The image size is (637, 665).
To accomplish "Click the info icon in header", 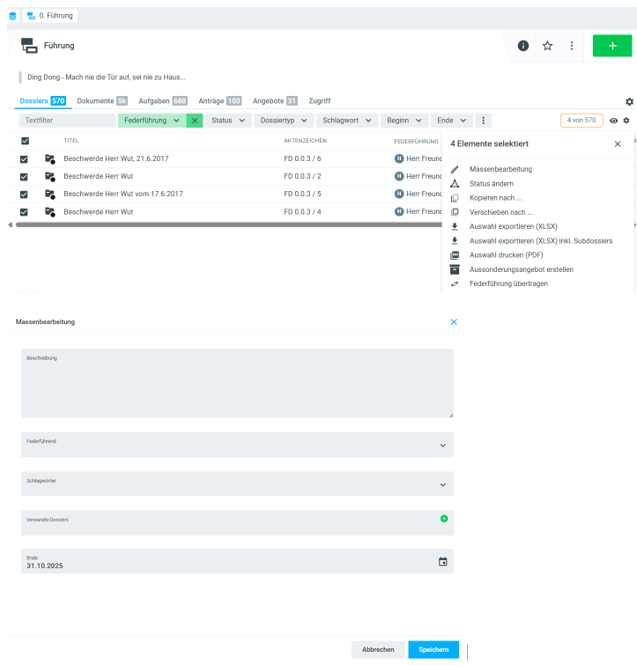I will (x=523, y=46).
